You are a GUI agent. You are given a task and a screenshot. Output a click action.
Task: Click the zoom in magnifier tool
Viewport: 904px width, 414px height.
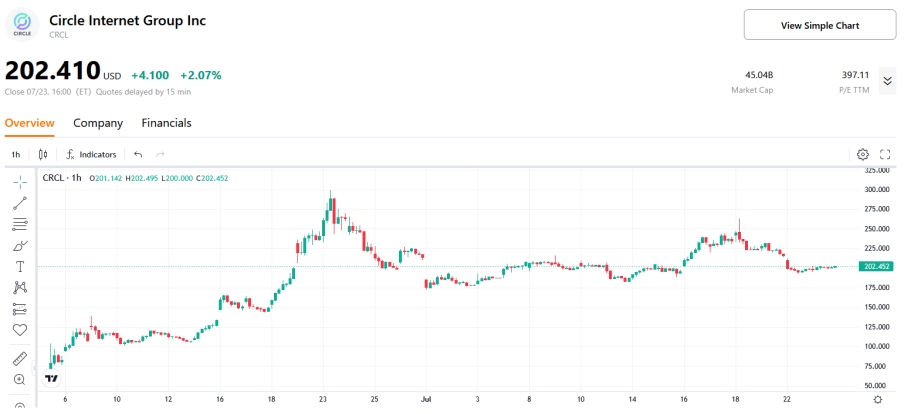tap(20, 380)
